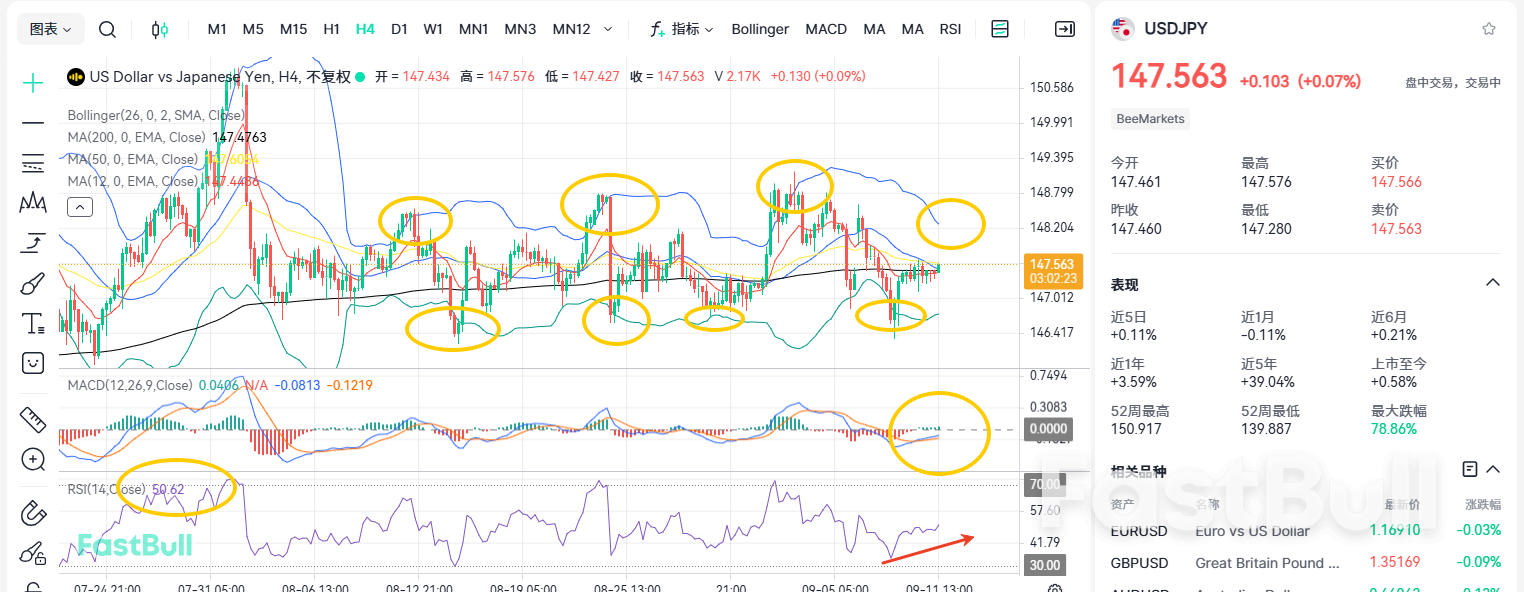Click the MA shortcut next to RSI

[x=912, y=29]
